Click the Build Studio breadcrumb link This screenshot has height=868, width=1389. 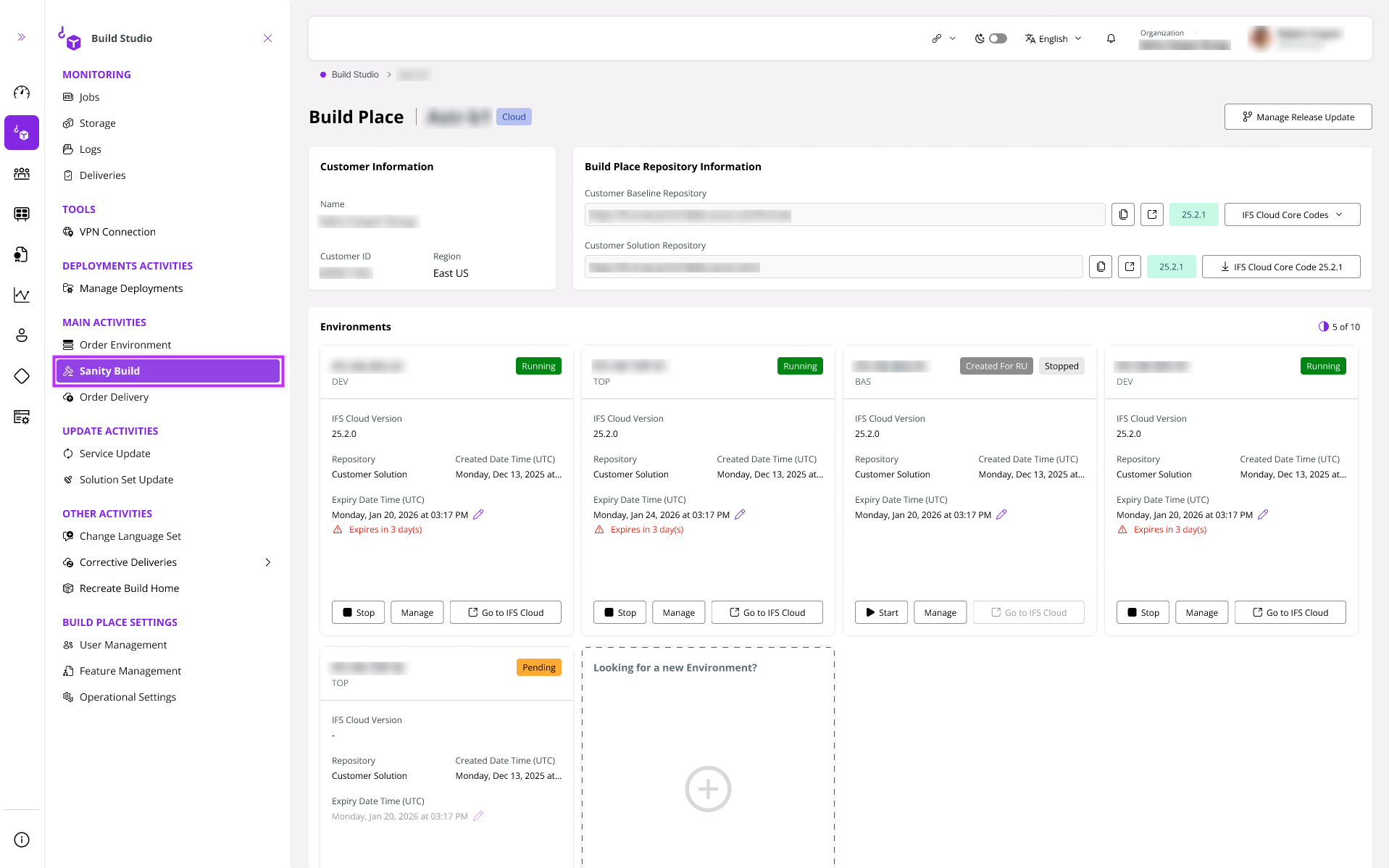[355, 75]
